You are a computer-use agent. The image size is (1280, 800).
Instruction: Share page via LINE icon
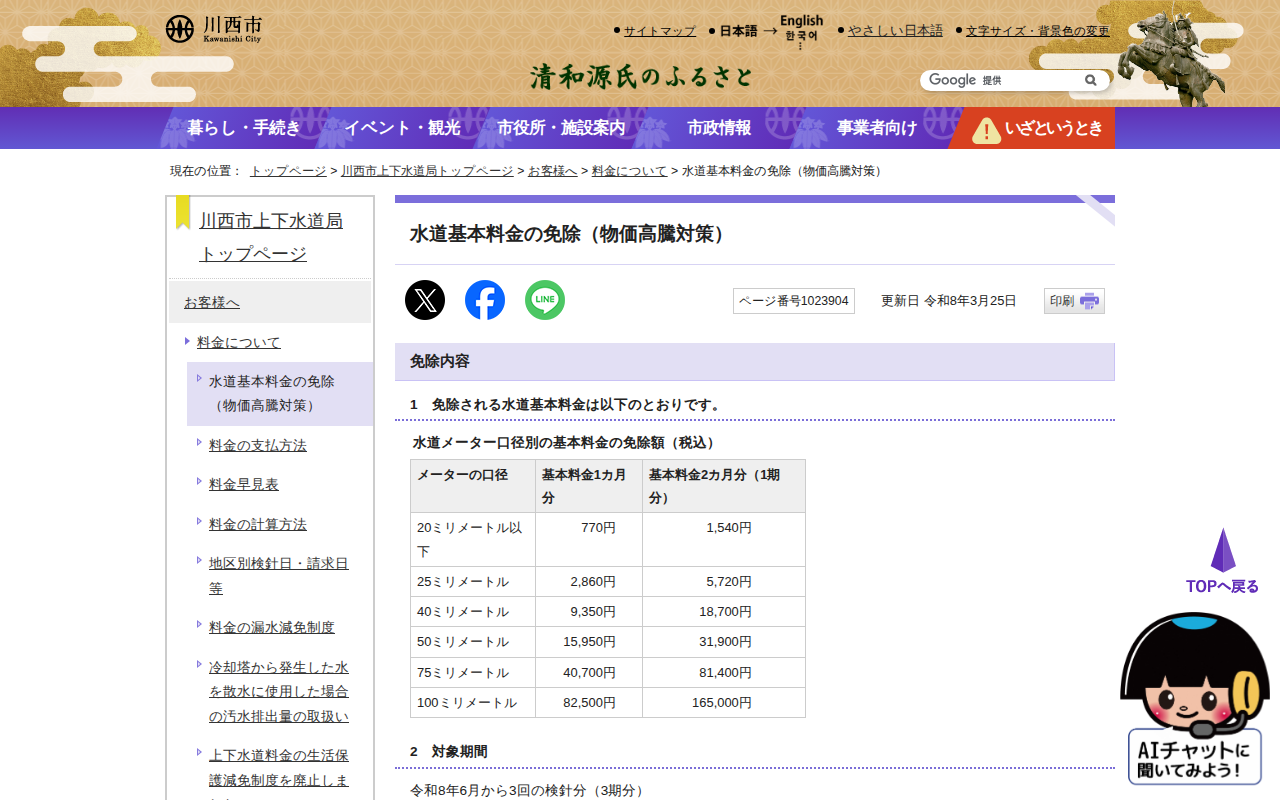point(545,300)
